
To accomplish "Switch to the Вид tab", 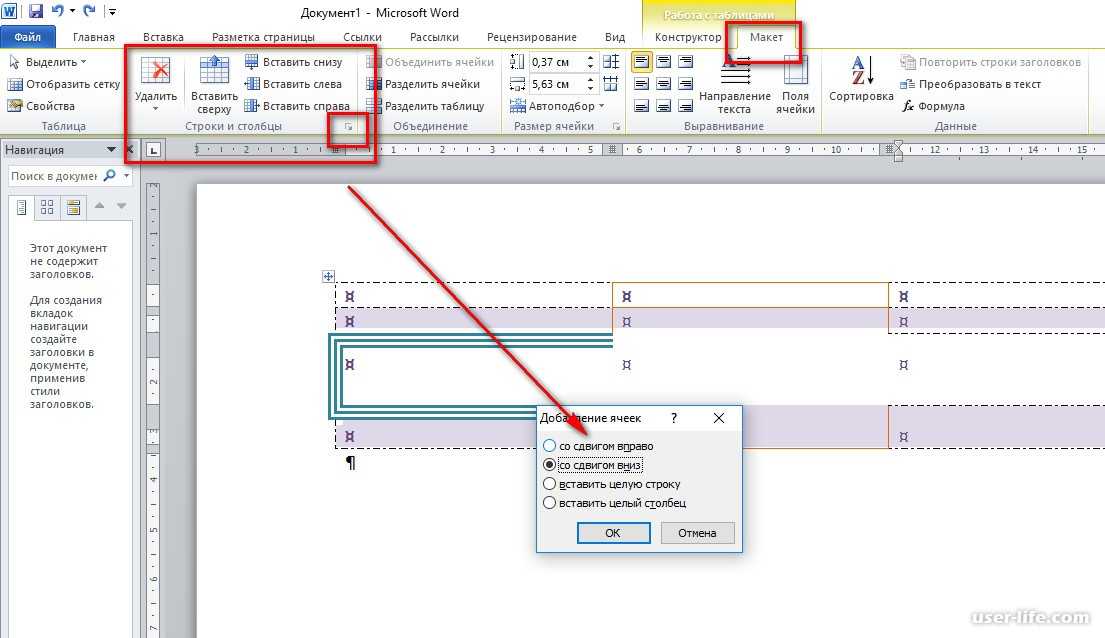I will (615, 37).
